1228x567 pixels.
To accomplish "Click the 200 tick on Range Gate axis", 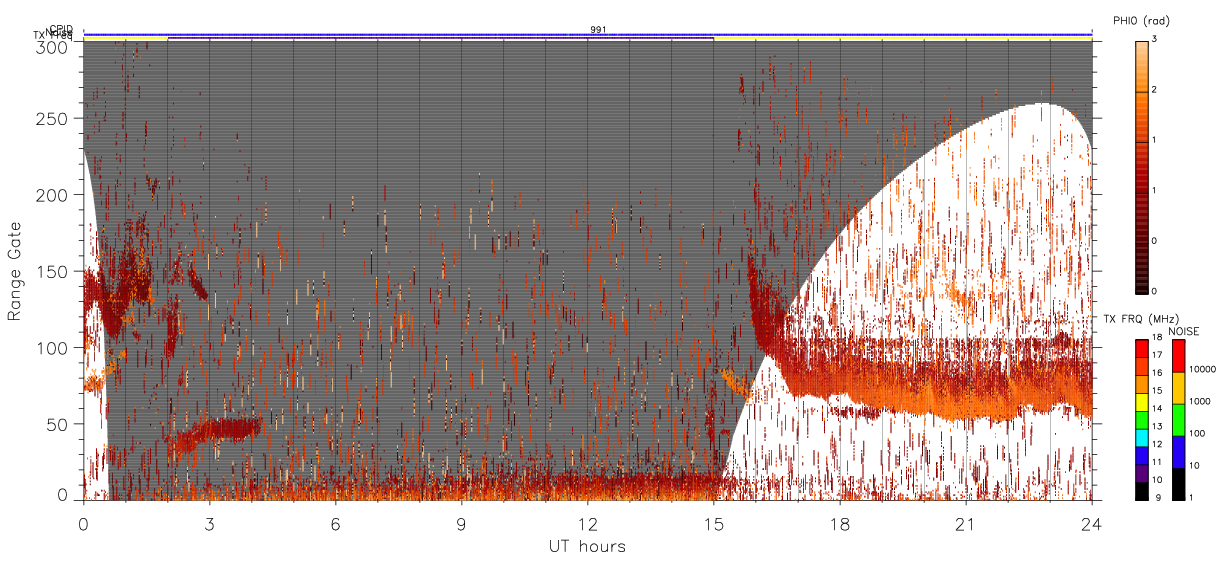I will 53,195.
